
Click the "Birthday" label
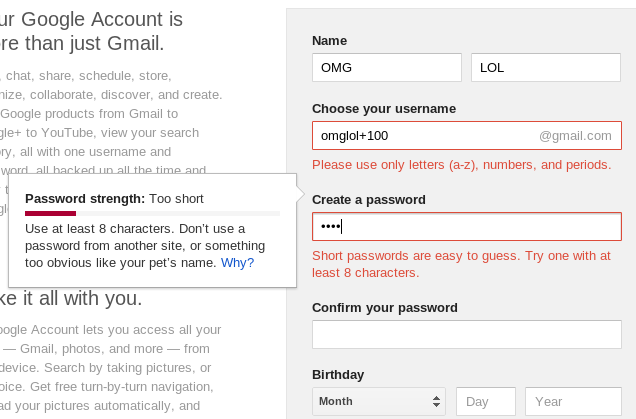338,375
